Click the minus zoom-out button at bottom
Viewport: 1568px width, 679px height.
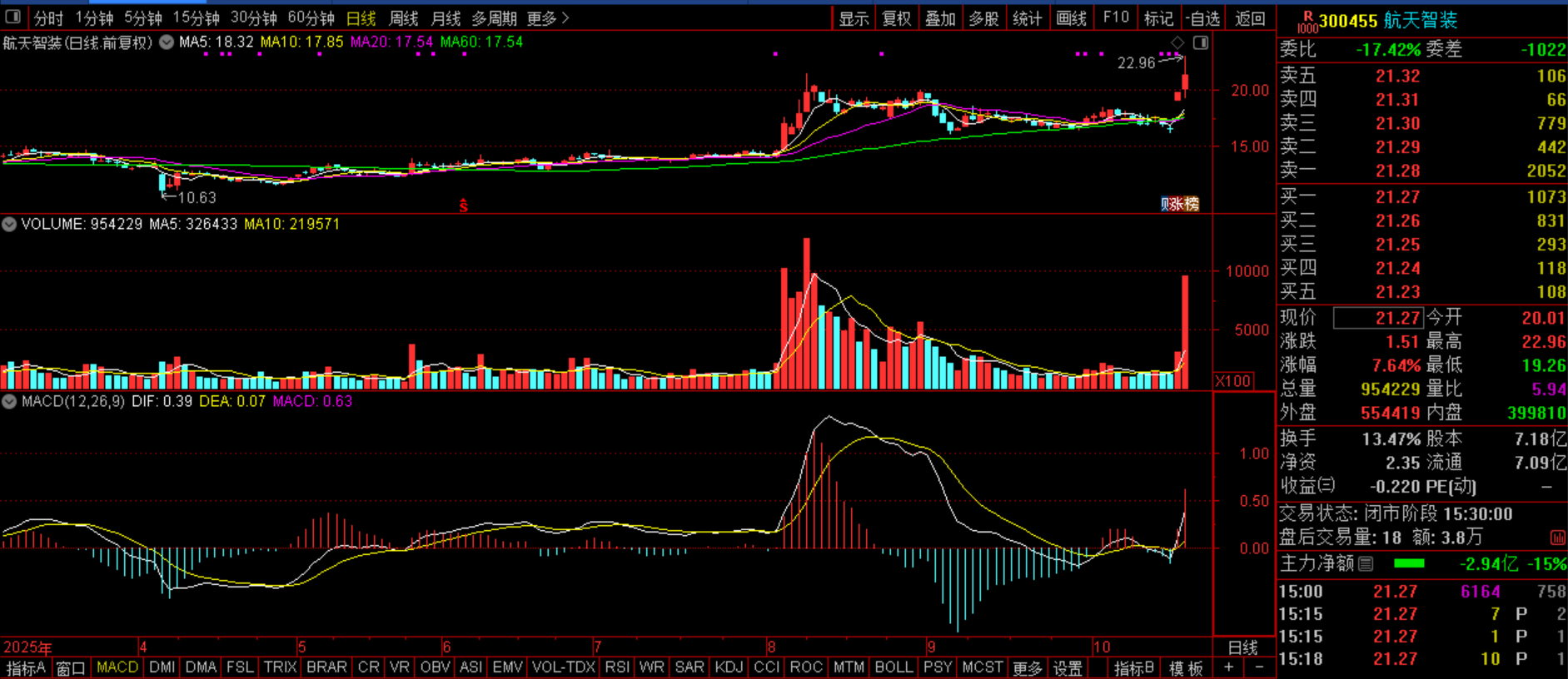(1258, 667)
